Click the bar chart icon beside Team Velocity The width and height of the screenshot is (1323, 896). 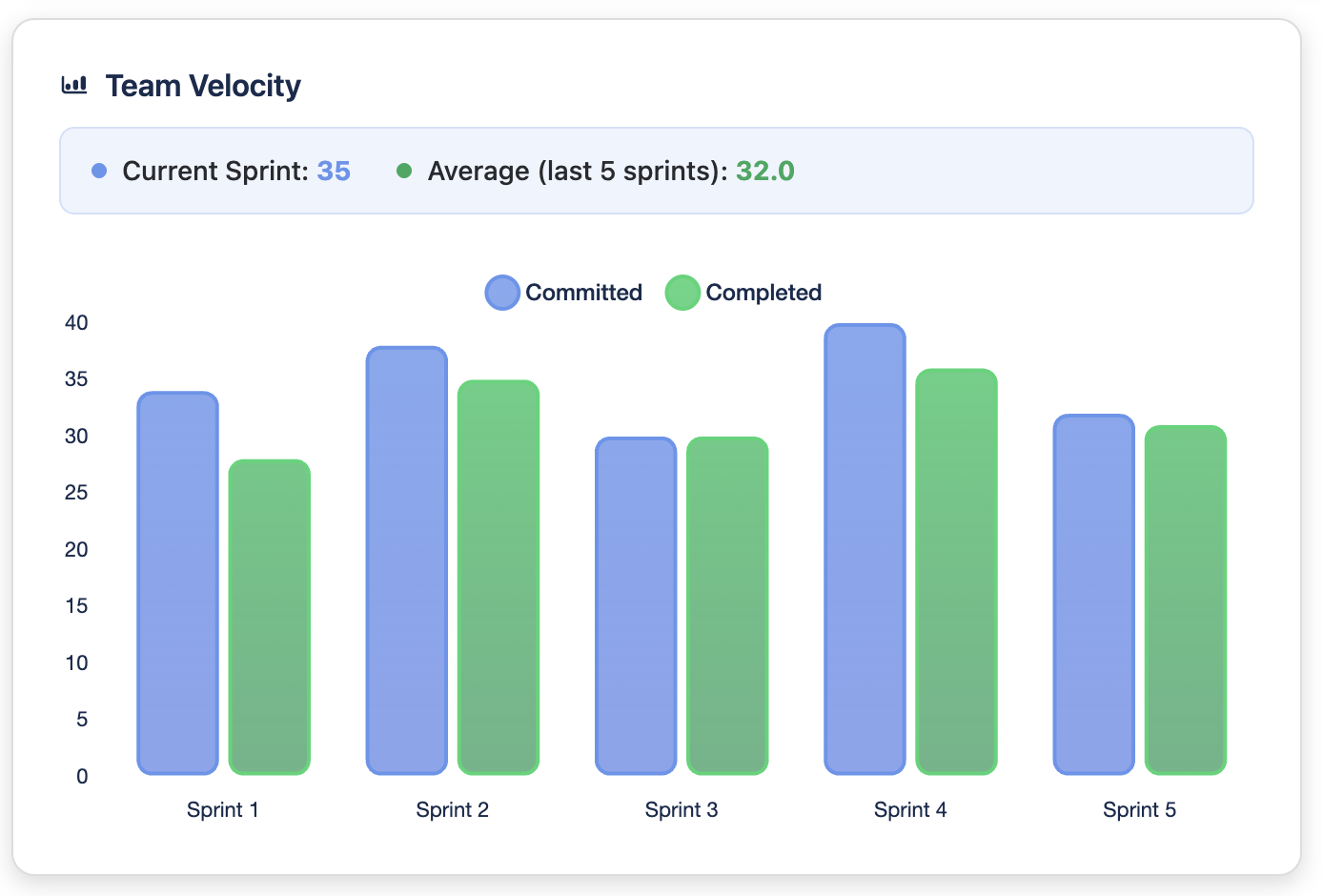[74, 86]
